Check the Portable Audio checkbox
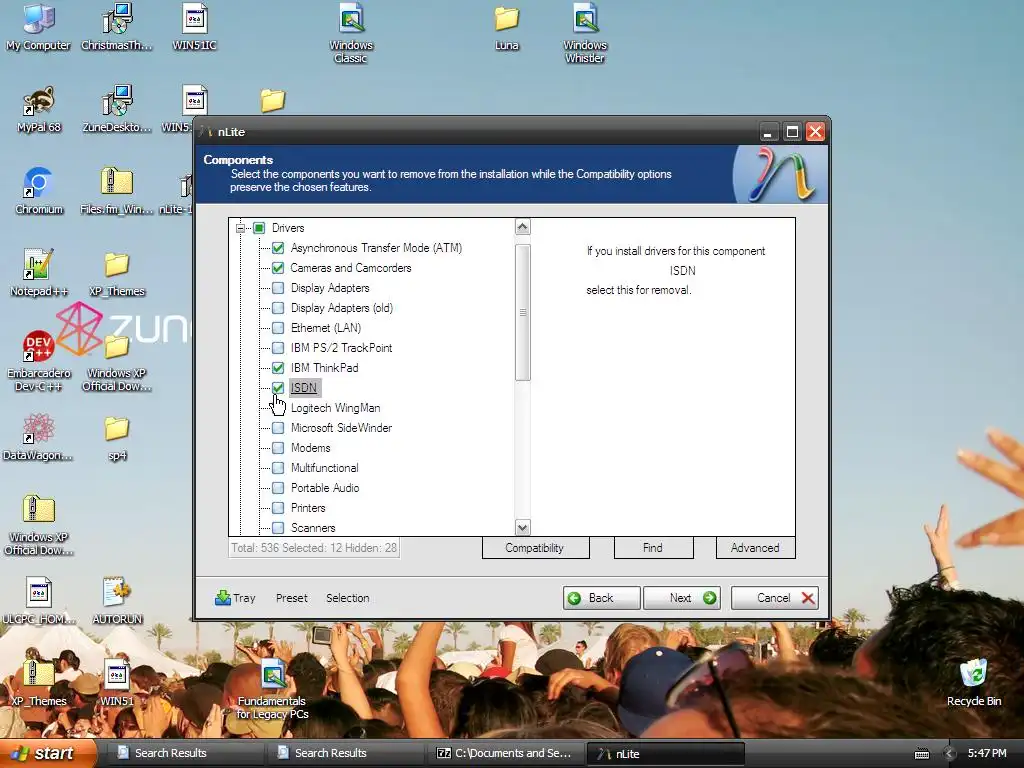 (x=278, y=488)
